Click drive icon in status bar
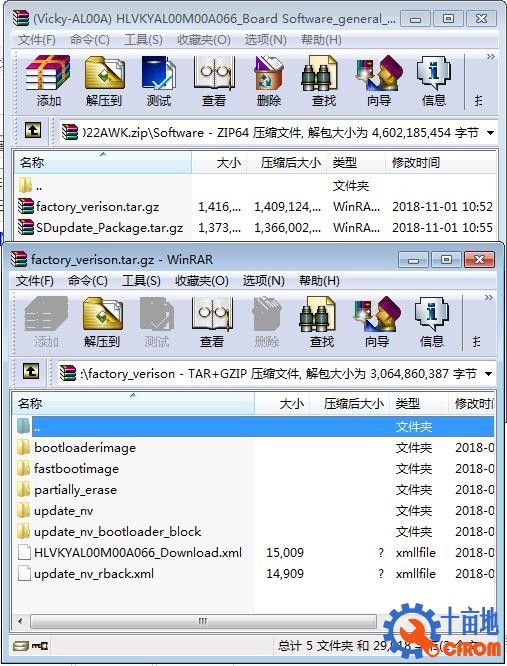This screenshot has width=507, height=666. point(21,646)
